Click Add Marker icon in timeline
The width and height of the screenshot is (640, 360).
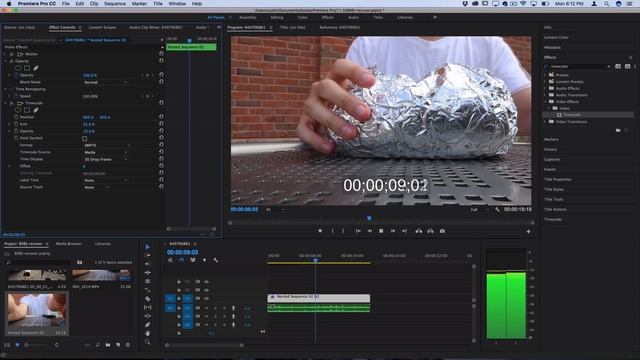click(x=204, y=260)
